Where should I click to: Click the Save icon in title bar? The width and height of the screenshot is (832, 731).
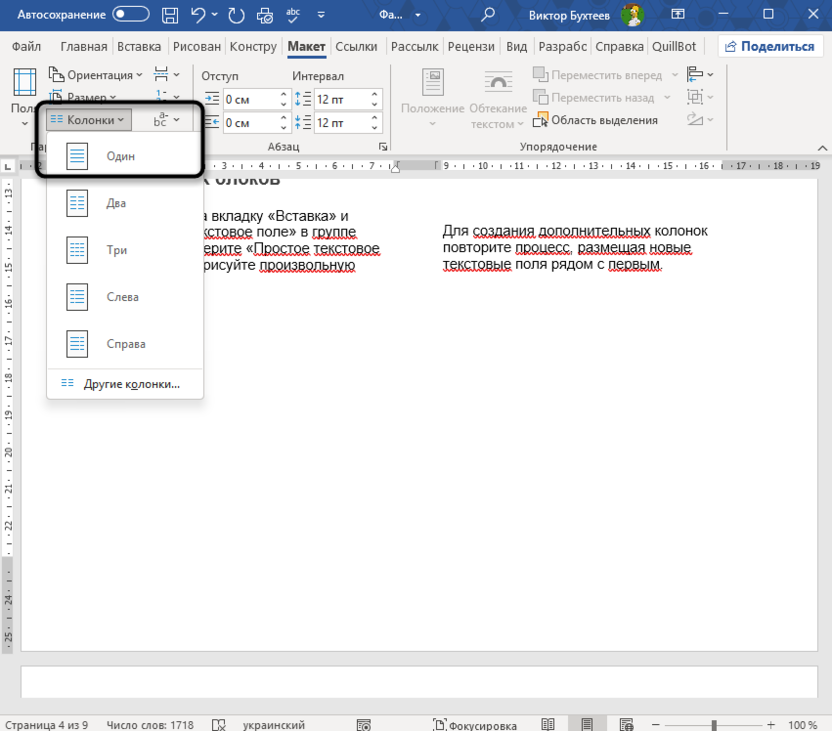171,15
